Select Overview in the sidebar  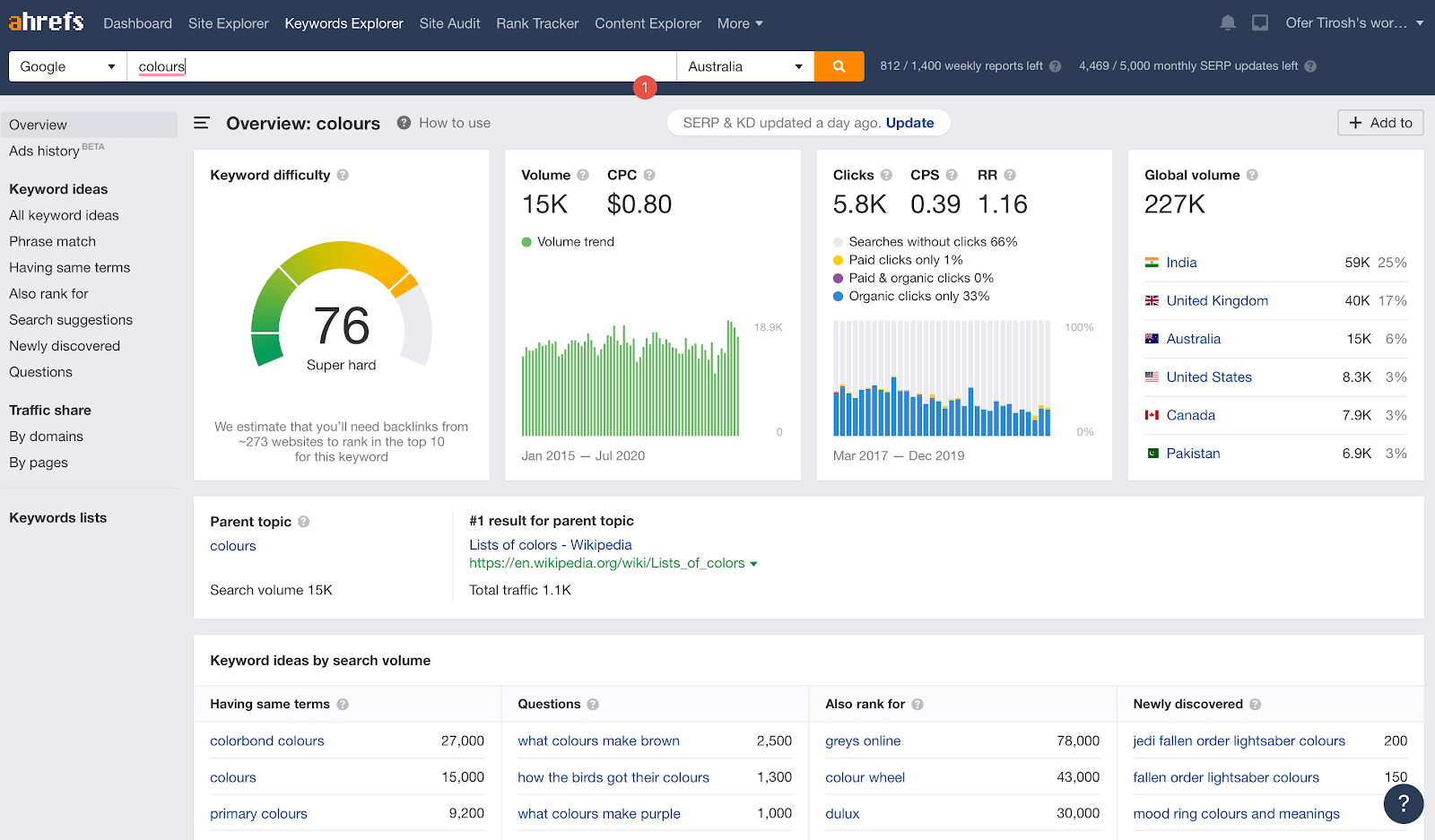(x=89, y=125)
